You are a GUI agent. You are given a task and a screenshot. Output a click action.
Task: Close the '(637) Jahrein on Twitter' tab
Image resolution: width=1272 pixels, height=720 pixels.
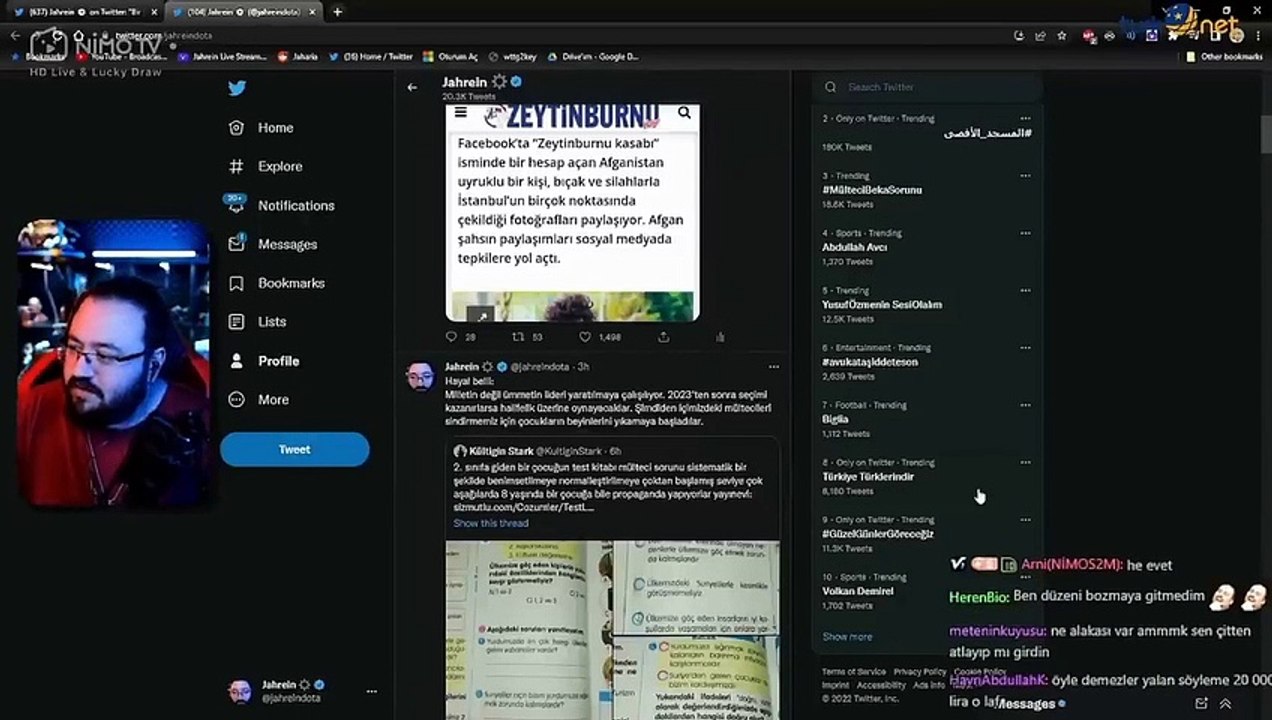pyautogui.click(x=153, y=12)
